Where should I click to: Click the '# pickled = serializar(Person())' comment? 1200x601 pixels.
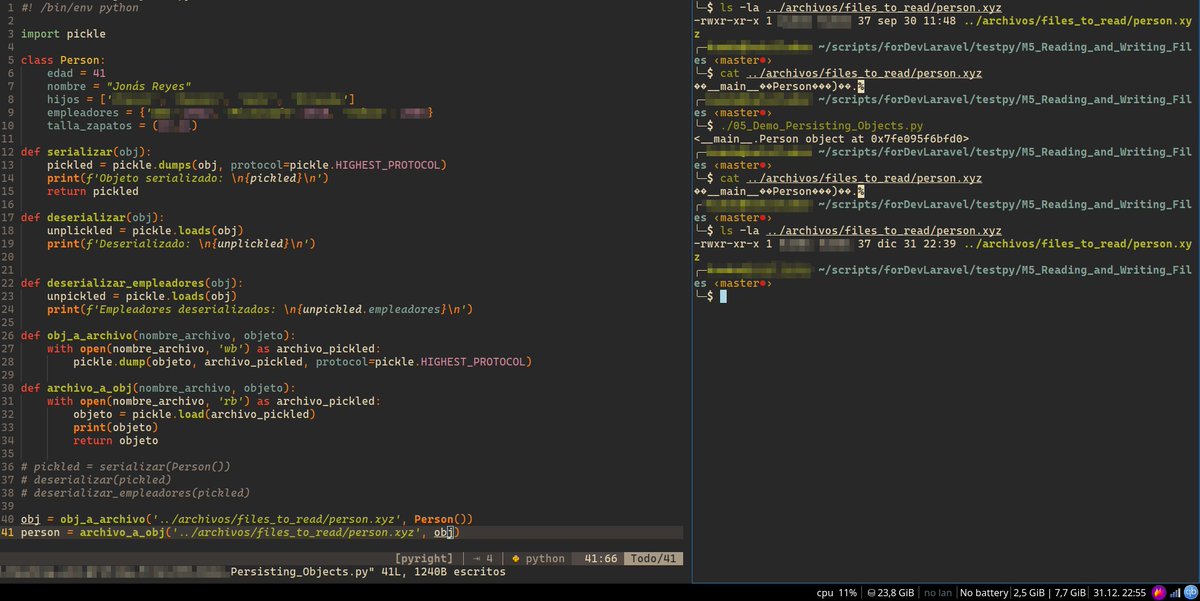(x=126, y=466)
